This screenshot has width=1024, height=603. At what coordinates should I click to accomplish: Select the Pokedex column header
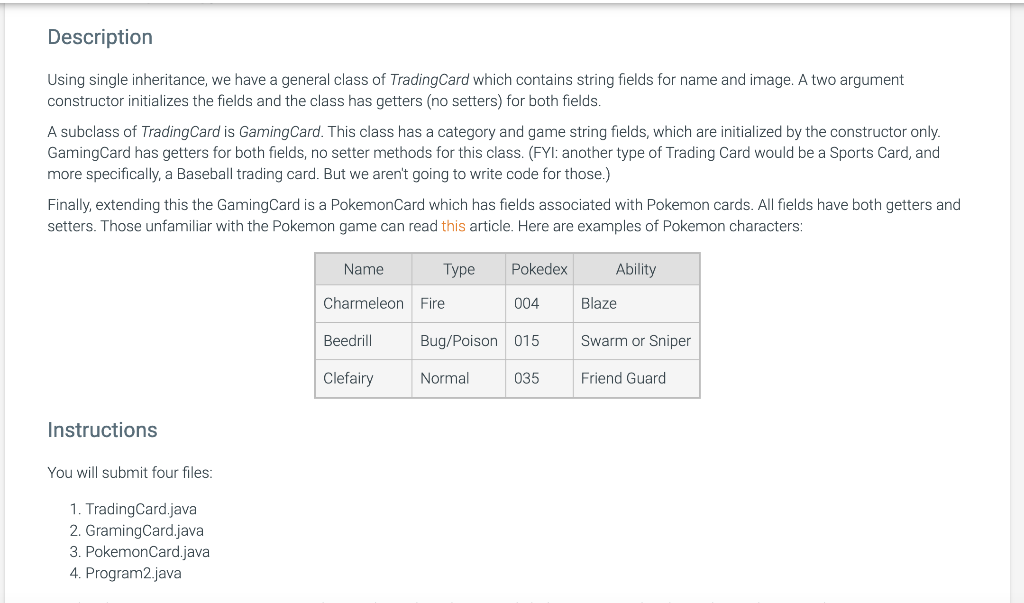[539, 269]
